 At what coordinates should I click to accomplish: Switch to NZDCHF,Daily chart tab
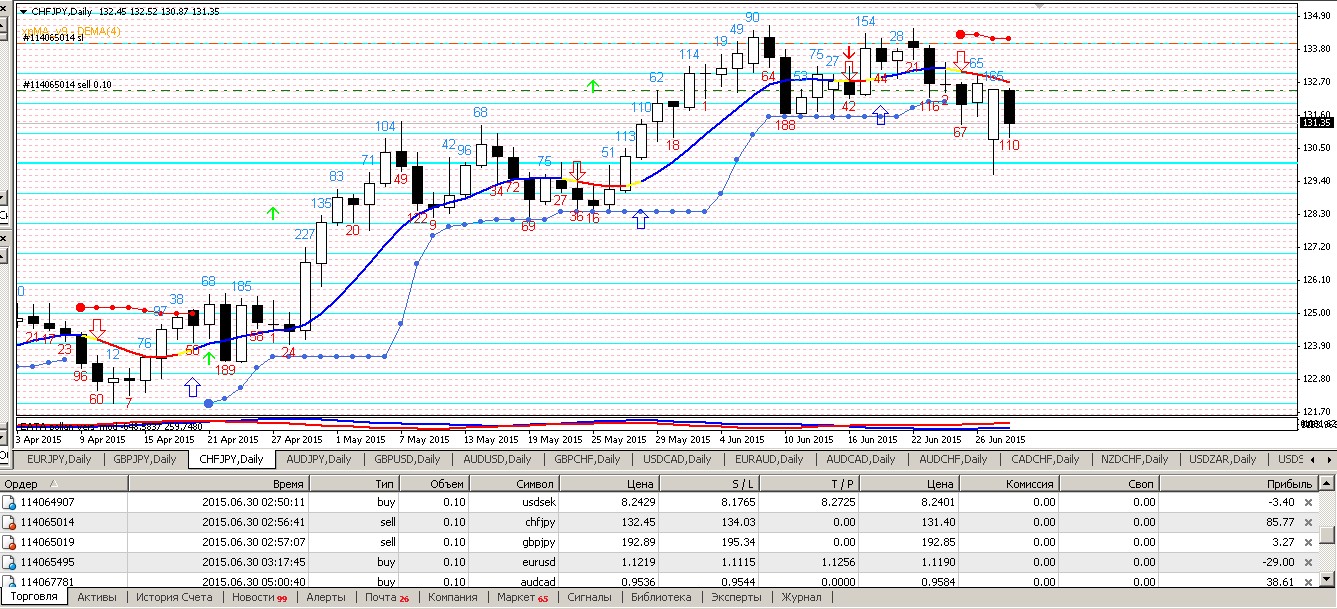point(1134,459)
